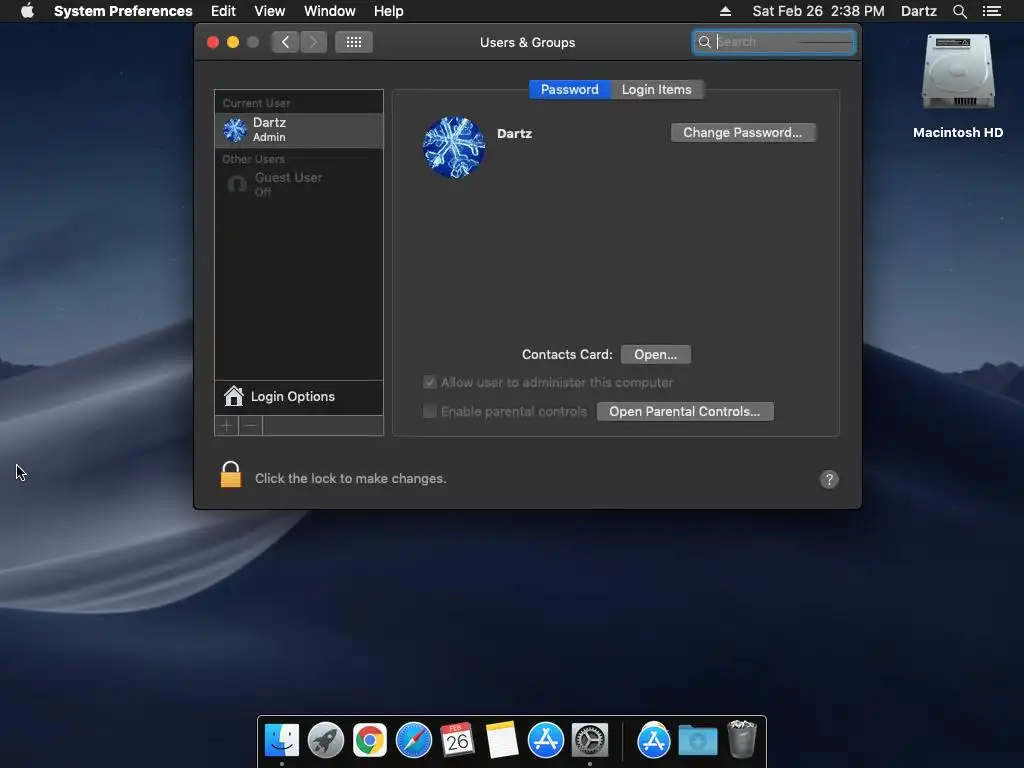Click the search magnifier in preferences
1024x768 pixels.
pos(705,42)
